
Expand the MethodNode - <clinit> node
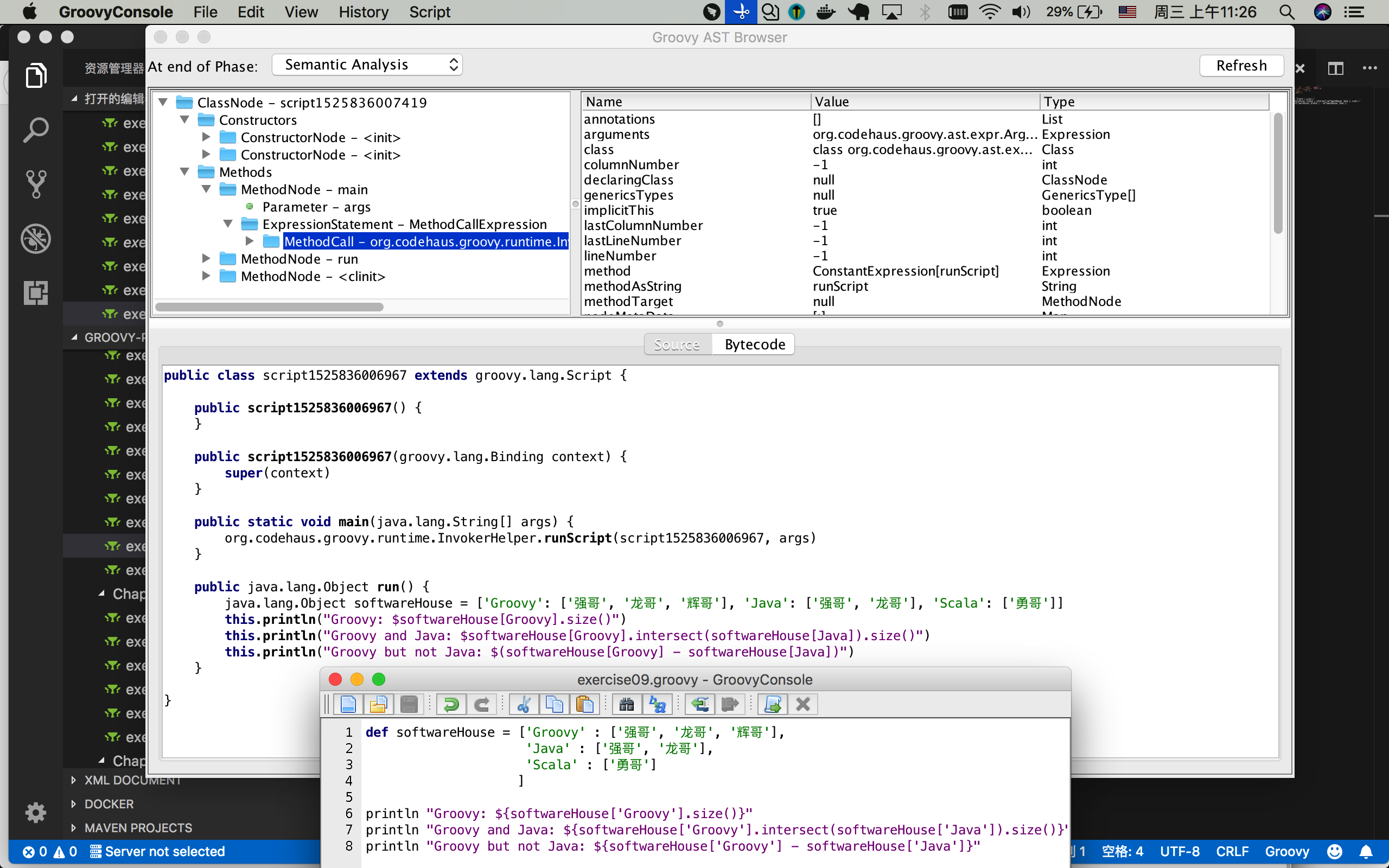[x=206, y=276]
